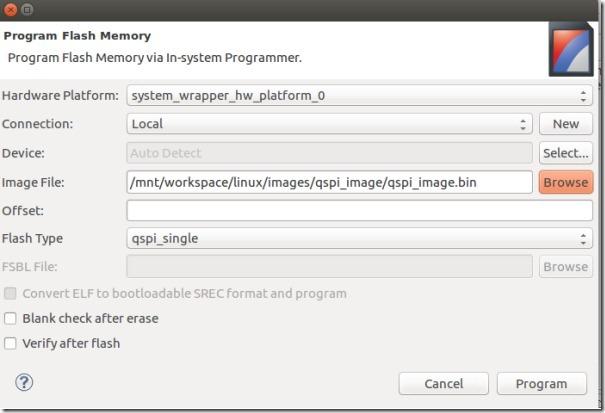
Task: Click the Auto Detect device field
Action: 330,153
